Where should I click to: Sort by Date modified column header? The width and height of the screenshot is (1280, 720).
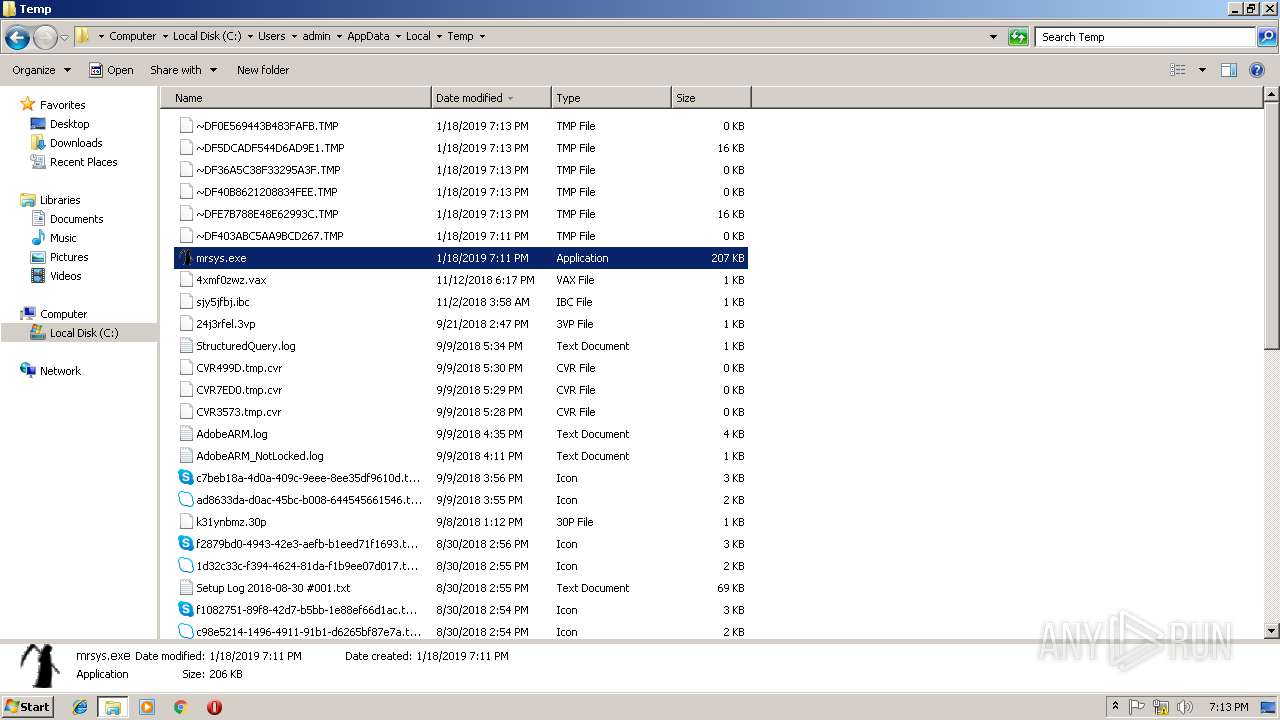tap(491, 98)
